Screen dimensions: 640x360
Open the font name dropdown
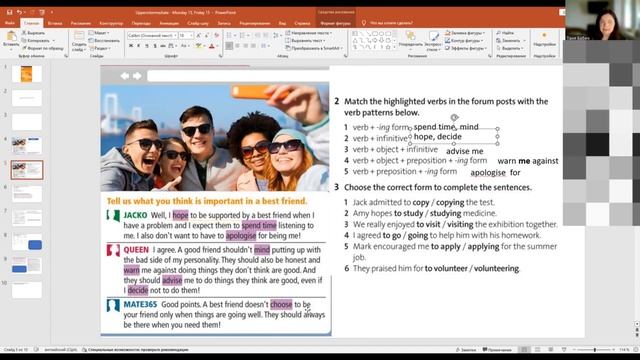176,36
